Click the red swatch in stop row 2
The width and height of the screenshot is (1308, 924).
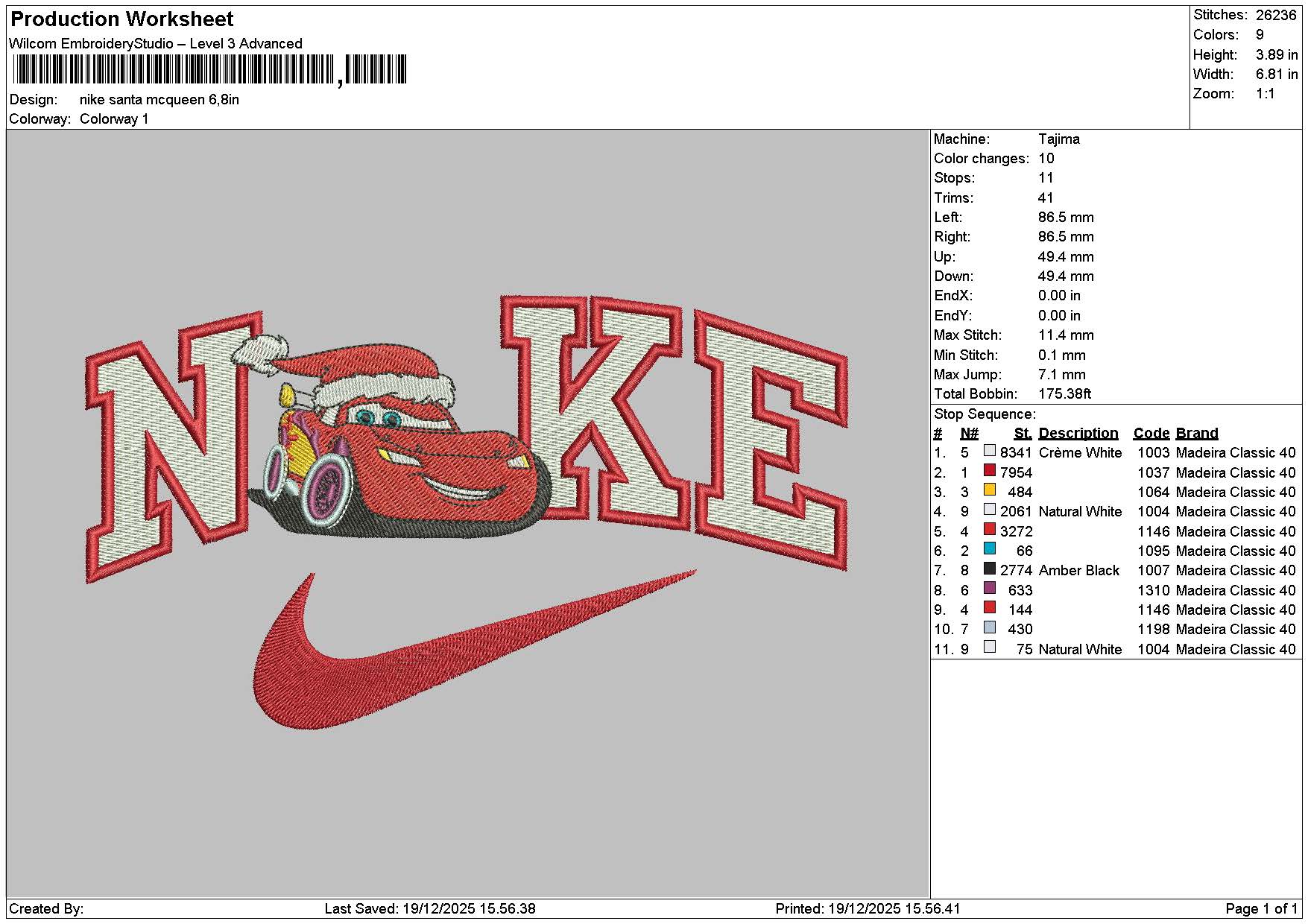989,470
